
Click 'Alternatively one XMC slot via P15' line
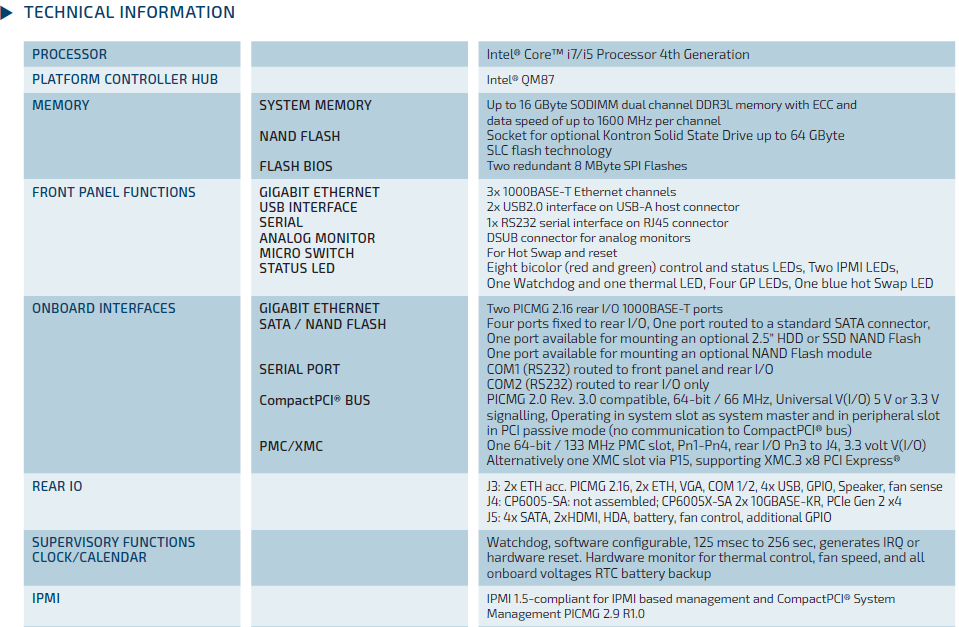click(693, 461)
